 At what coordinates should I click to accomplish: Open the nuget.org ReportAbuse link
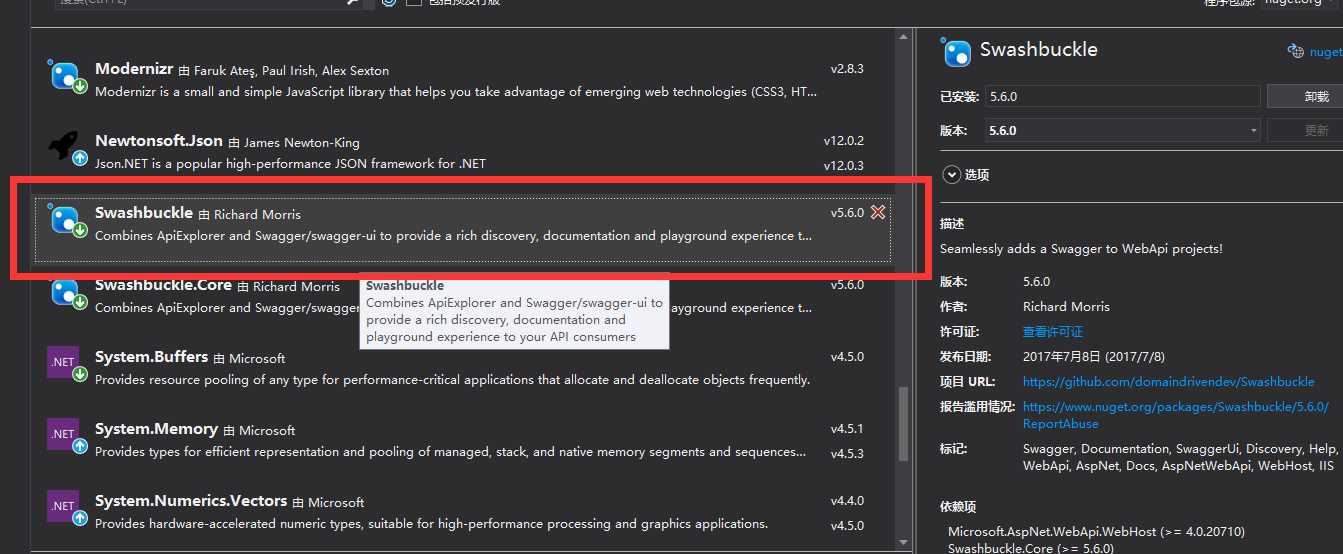(x=1176, y=415)
